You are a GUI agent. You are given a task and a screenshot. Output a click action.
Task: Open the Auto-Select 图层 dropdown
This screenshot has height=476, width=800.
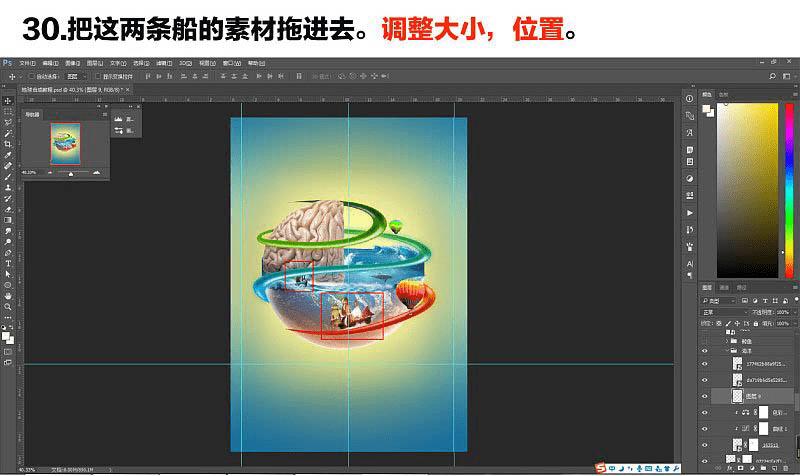tap(78, 76)
